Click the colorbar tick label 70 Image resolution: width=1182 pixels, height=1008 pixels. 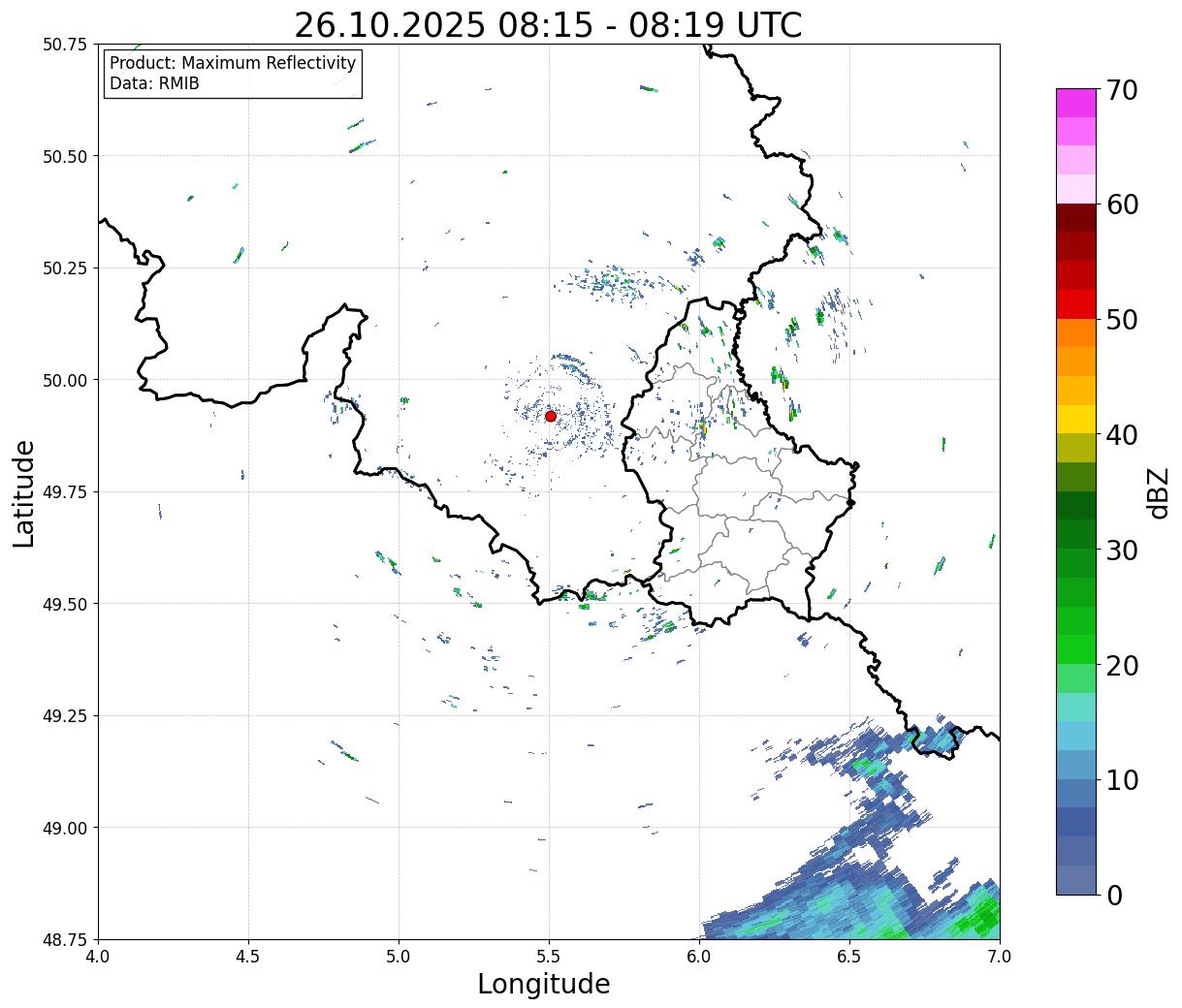point(1122,90)
